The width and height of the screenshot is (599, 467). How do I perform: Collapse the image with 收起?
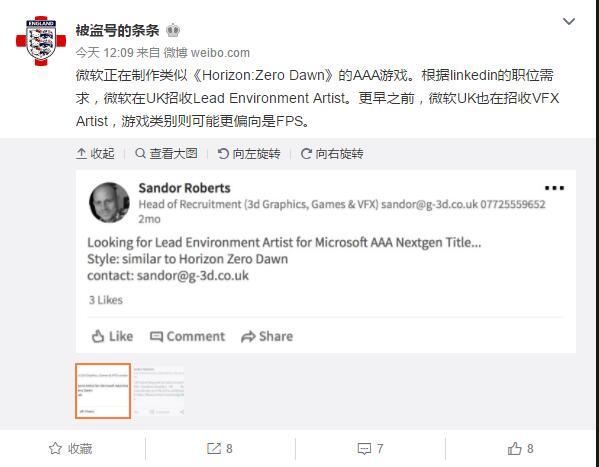coord(96,154)
